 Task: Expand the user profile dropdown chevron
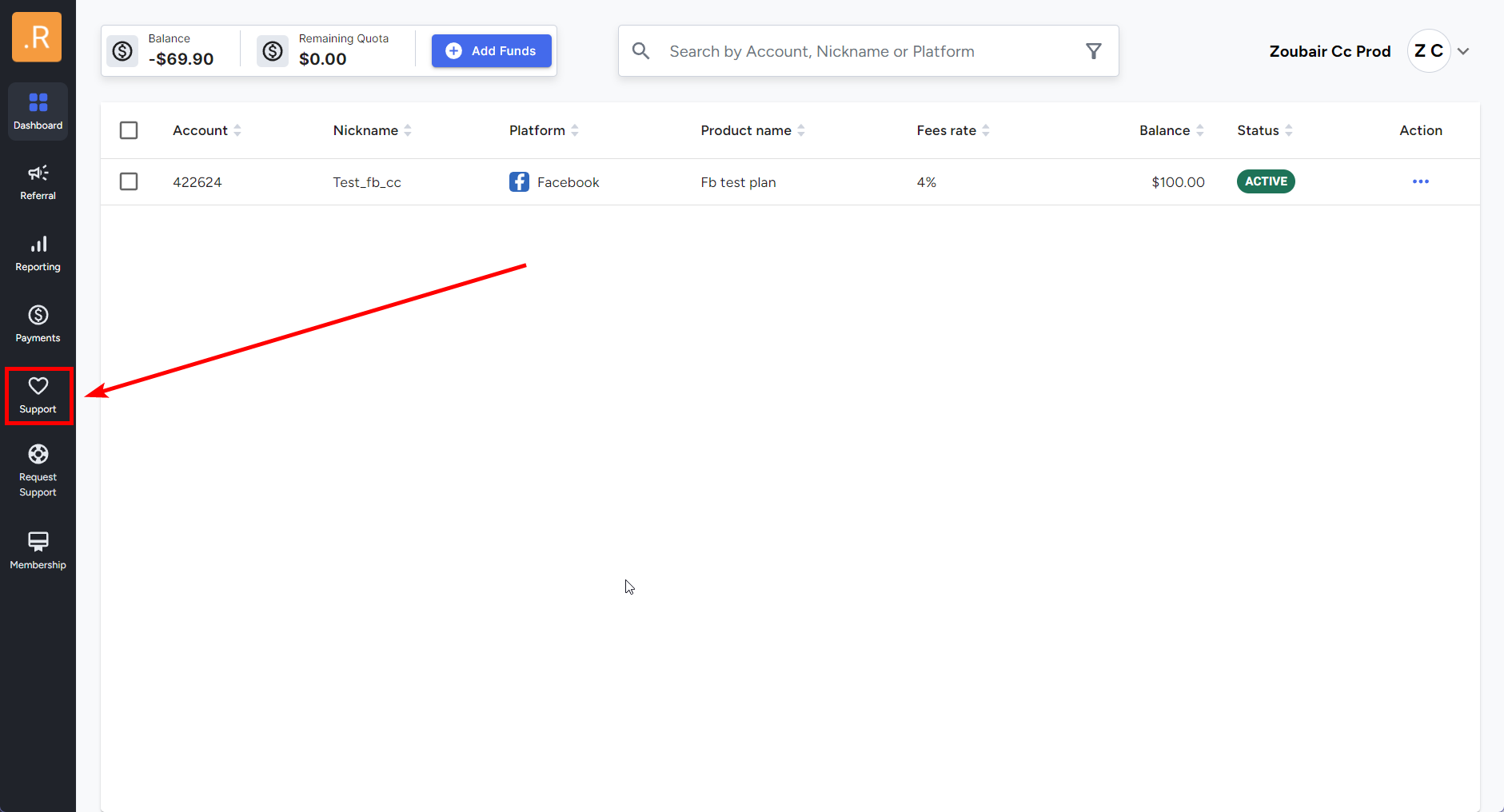coord(1463,51)
